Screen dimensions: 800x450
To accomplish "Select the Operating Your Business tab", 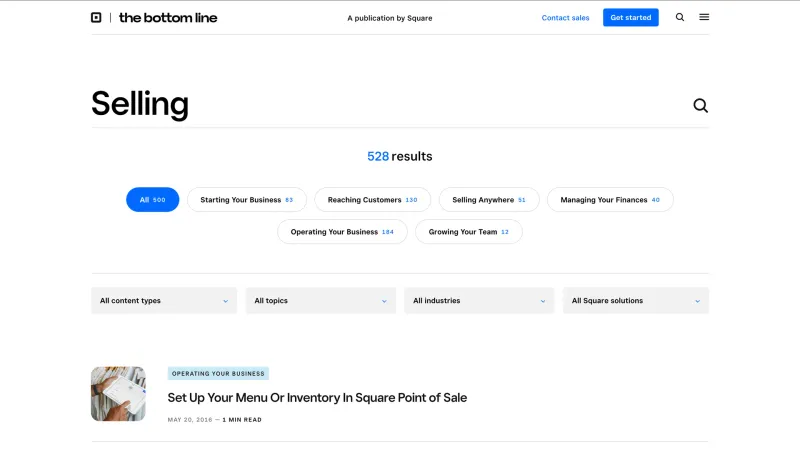I will pos(342,232).
